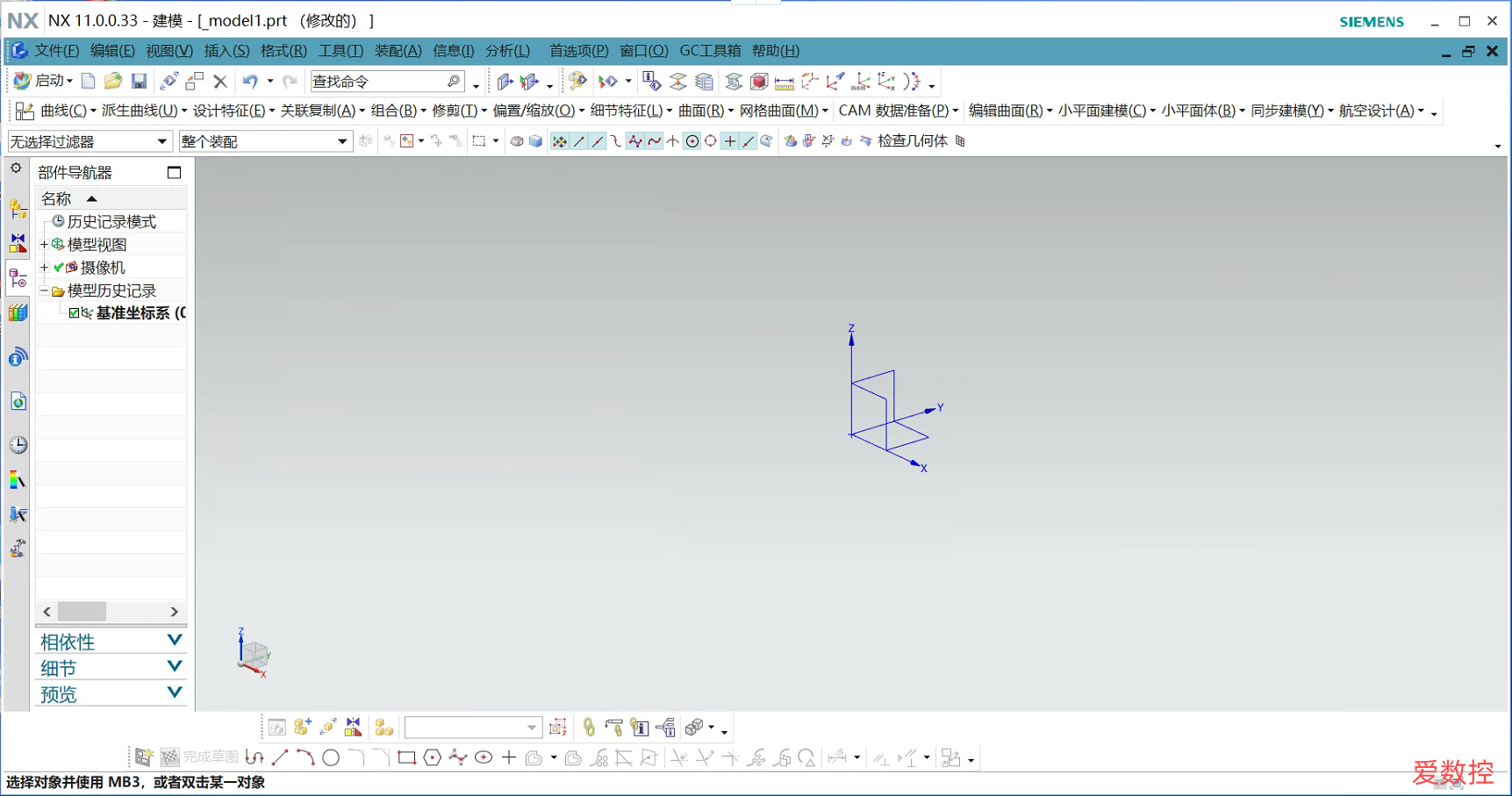The width and height of the screenshot is (1512, 796).
Task: Select the Rectangle sketch tool
Action: 406,757
